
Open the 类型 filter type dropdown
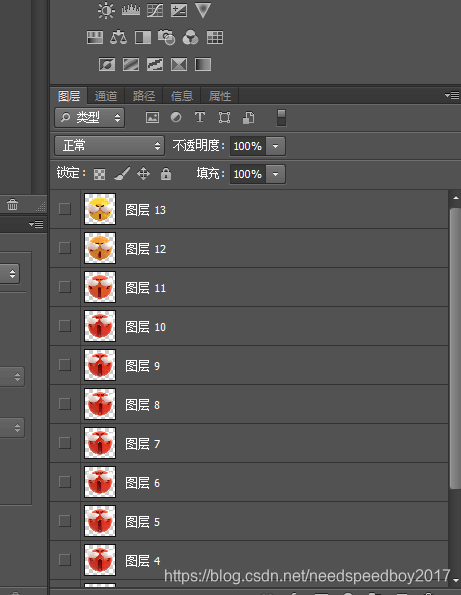coord(90,118)
